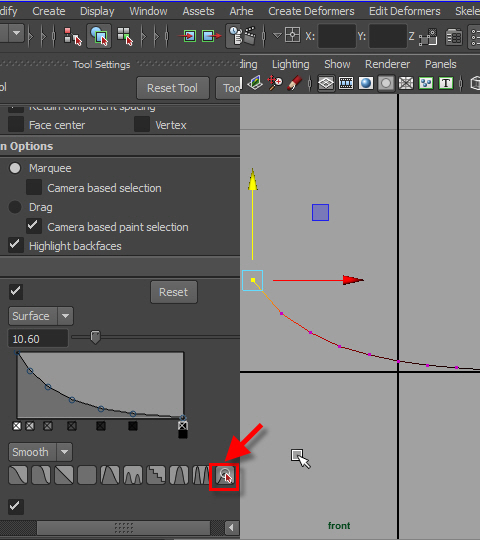Enable the Face center checkbox

pyautogui.click(x=16, y=125)
